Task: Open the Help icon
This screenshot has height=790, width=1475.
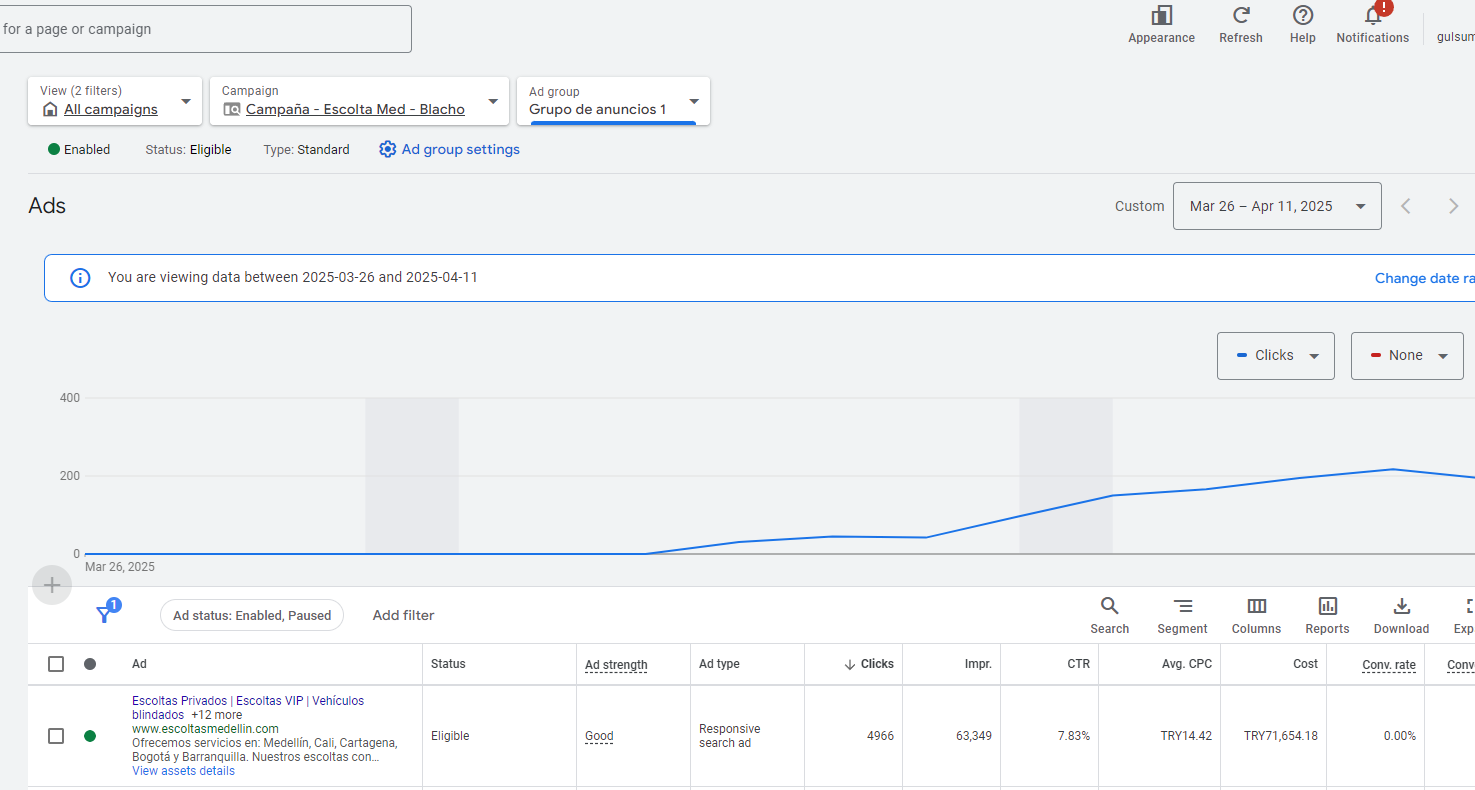Action: (1303, 16)
